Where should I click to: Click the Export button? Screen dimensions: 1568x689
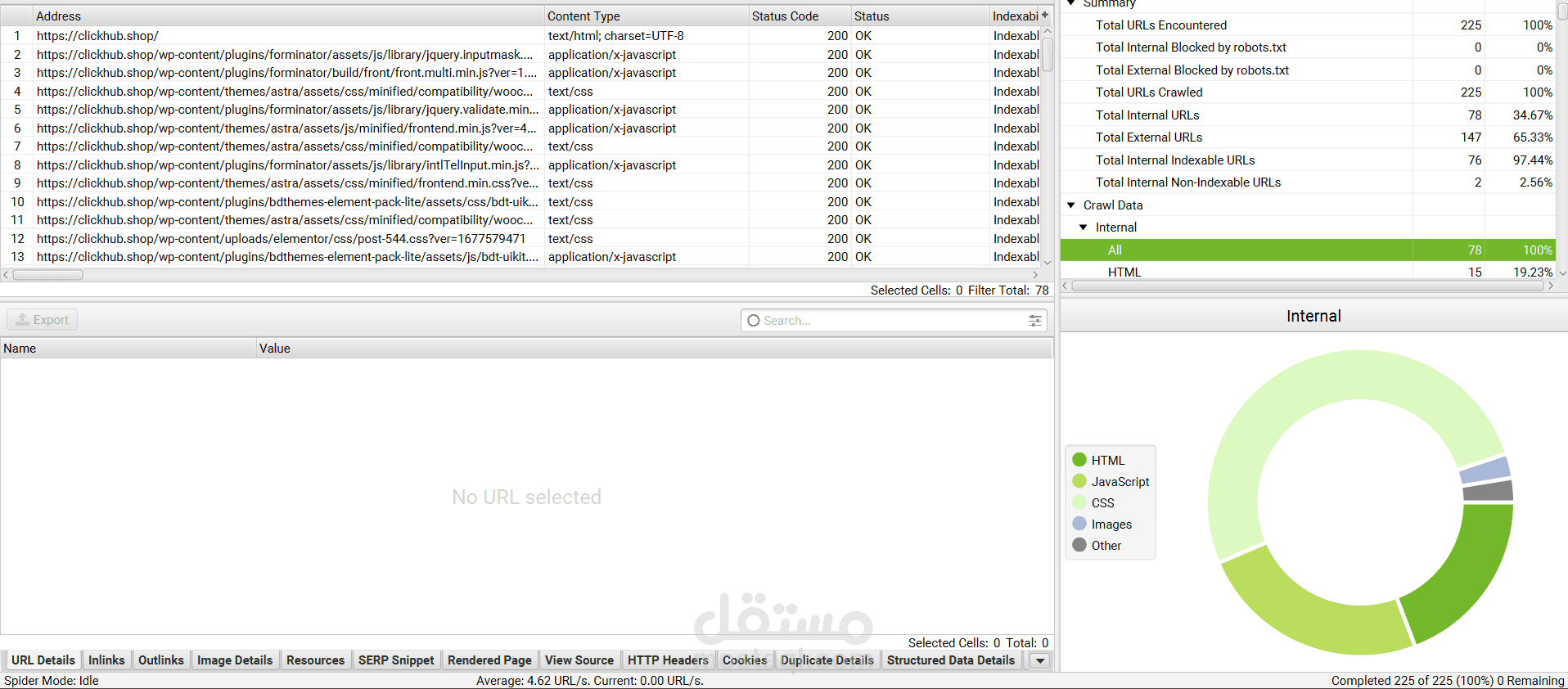tap(43, 320)
